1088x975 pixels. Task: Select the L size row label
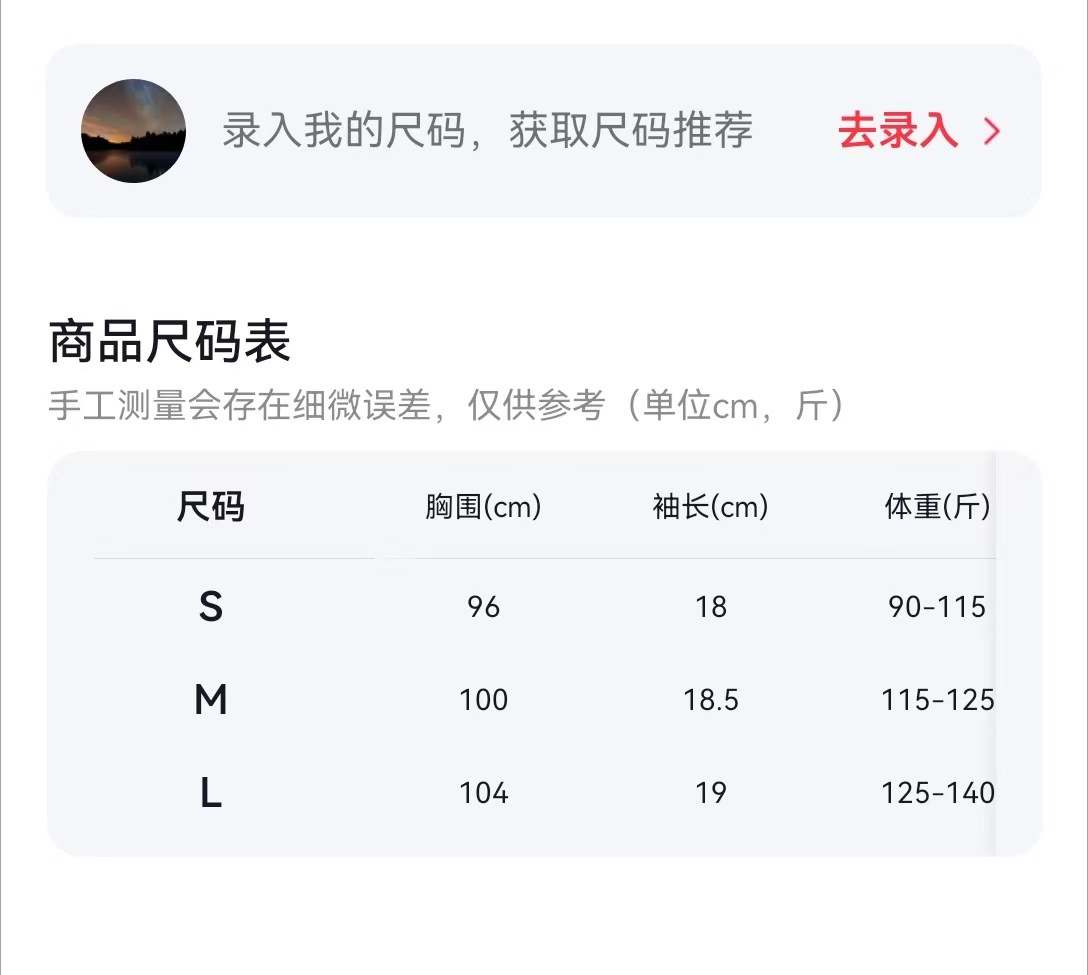[210, 793]
